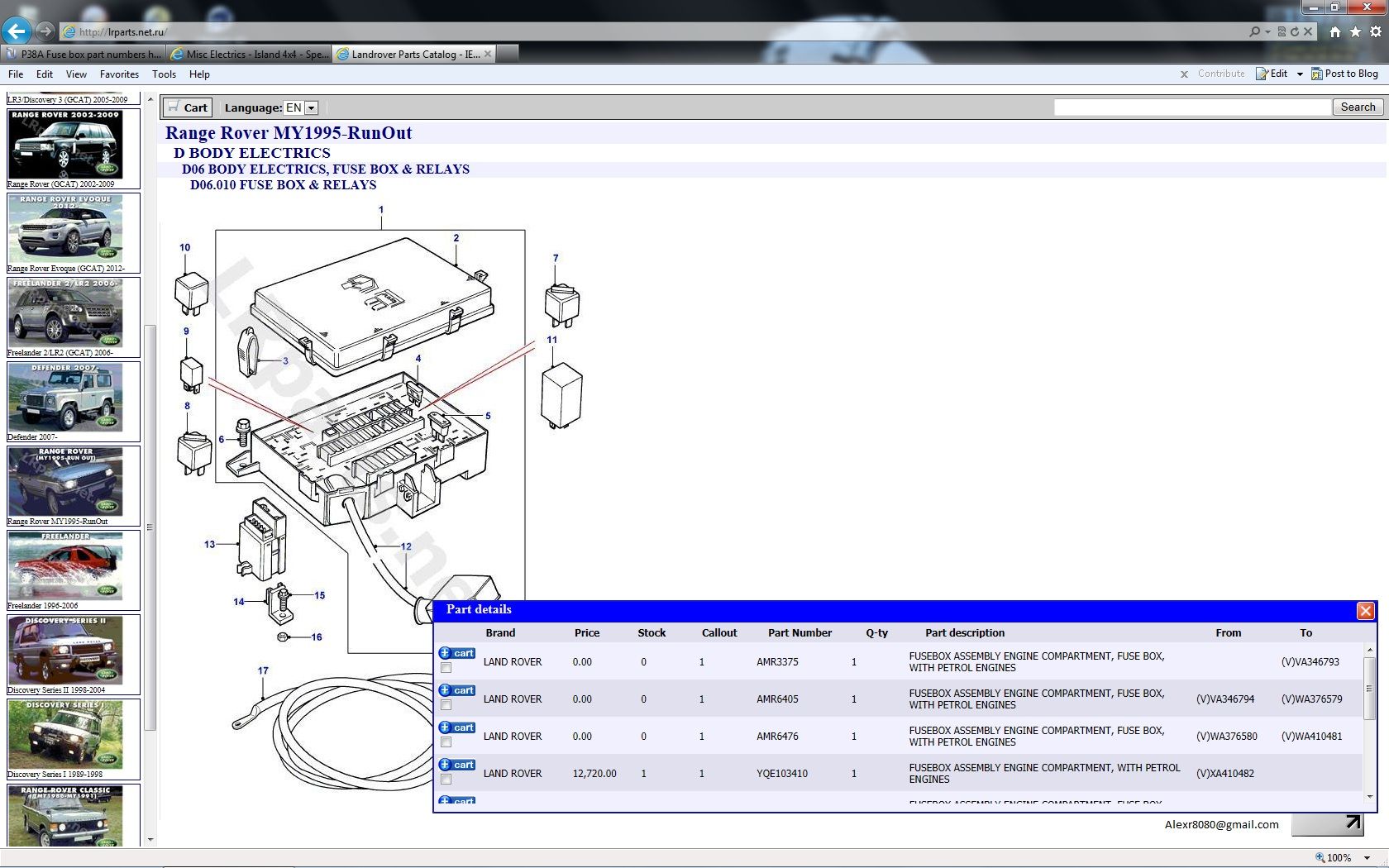Open the address bar search dropdown arrow
This screenshot has height=868, width=1389.
1267,32
